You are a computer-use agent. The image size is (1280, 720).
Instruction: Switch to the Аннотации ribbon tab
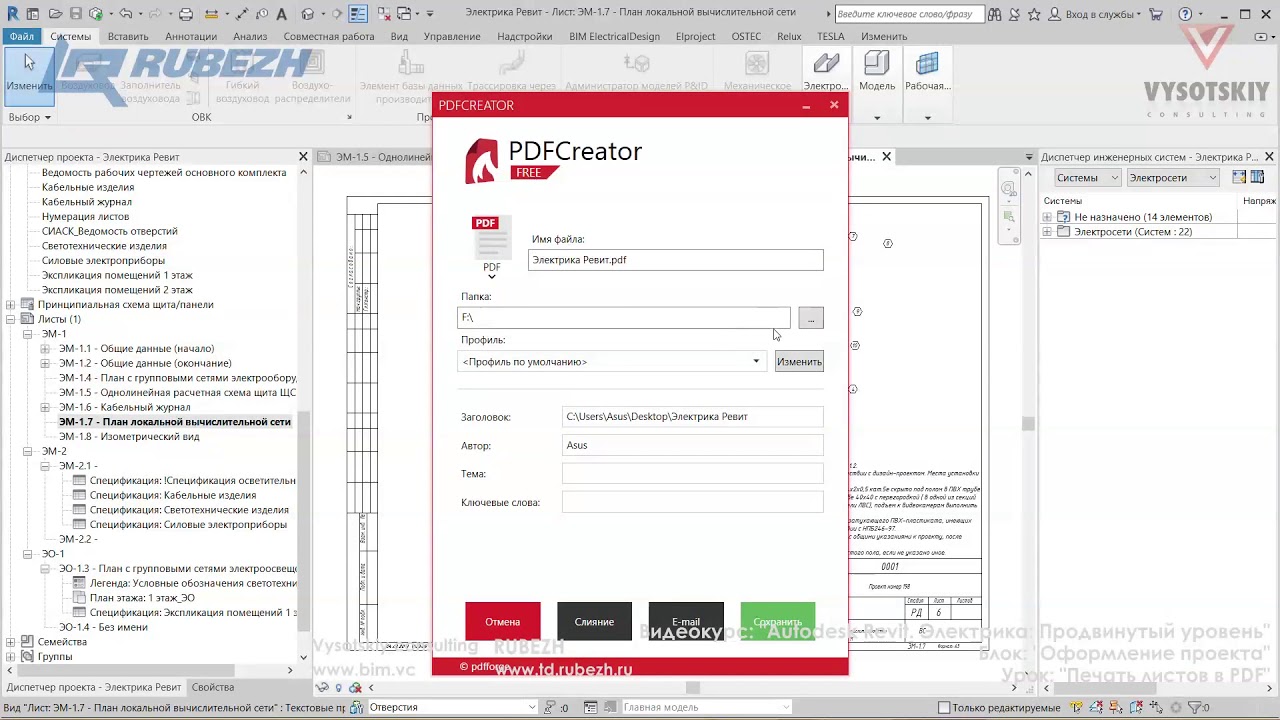pyautogui.click(x=190, y=36)
